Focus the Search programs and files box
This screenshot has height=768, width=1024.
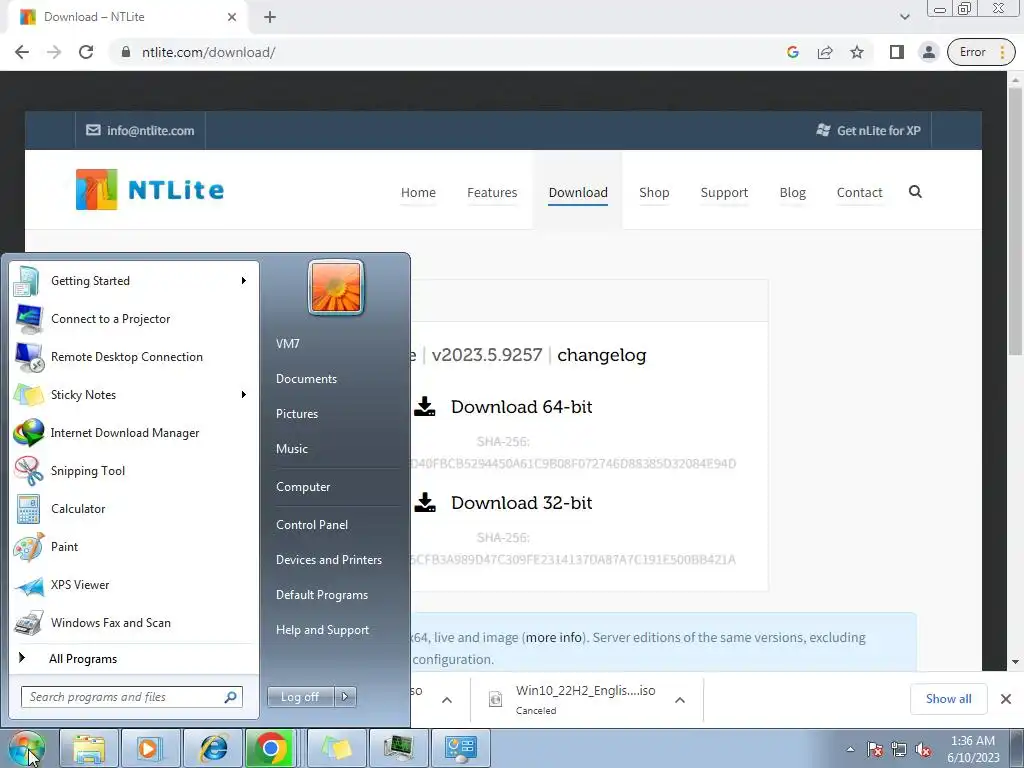tap(131, 697)
